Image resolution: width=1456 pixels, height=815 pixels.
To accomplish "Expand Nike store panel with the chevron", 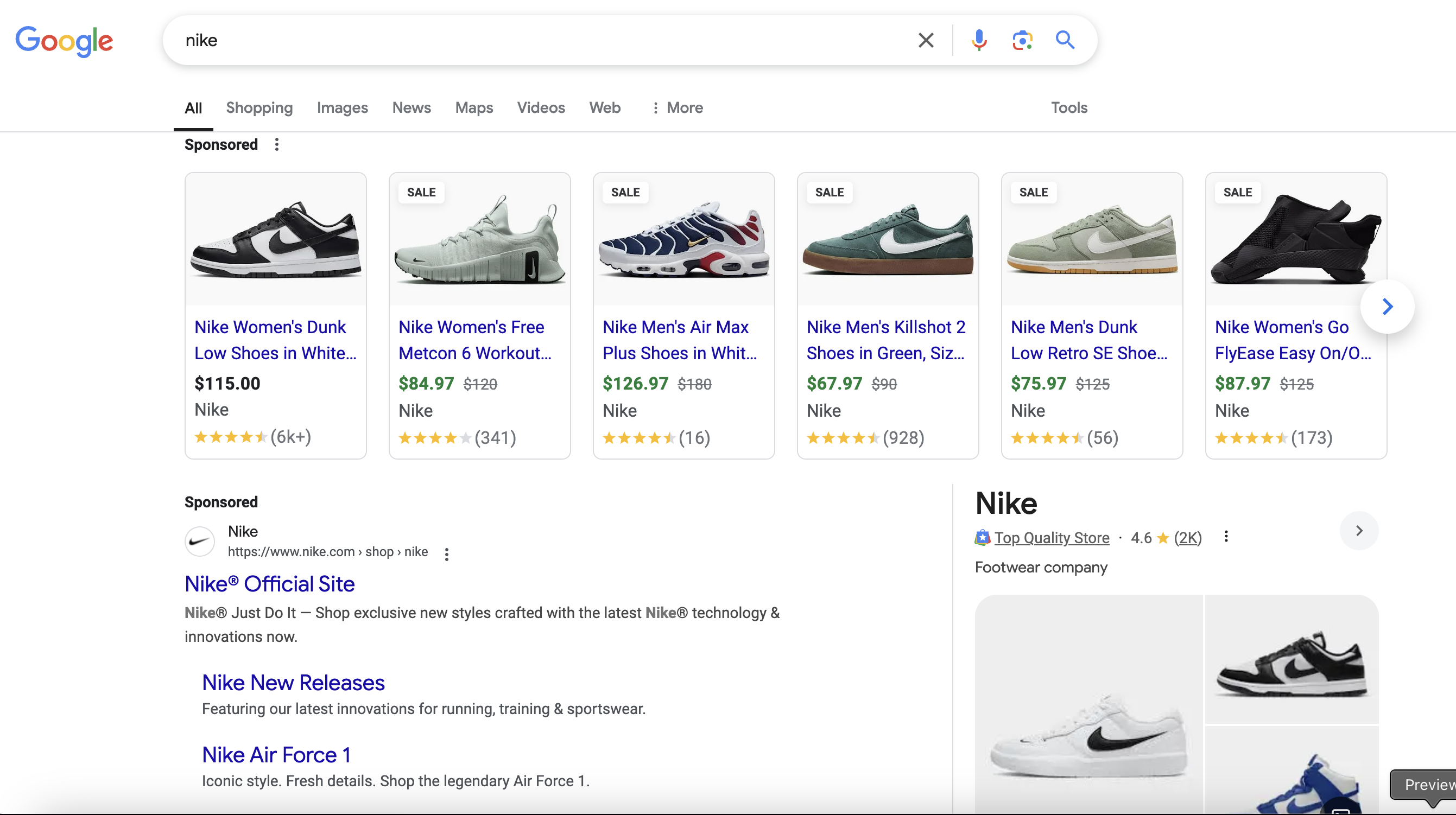I will [1359, 531].
